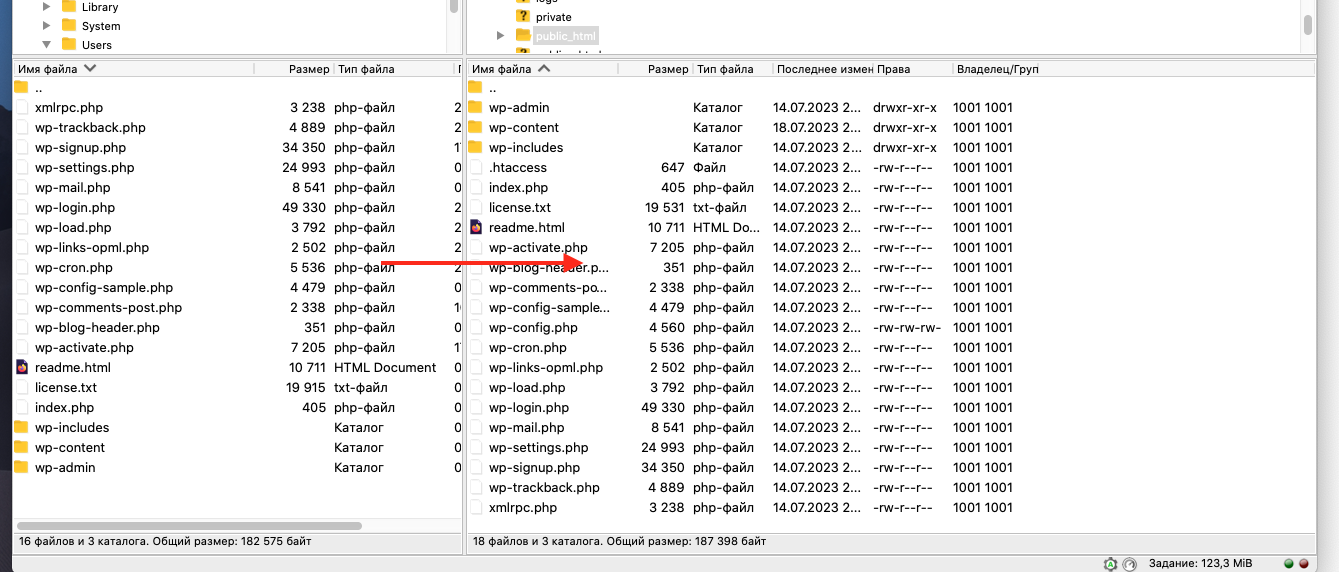Select wp-trackback.php in the local pane
Screen dimensions: 1339x572
click(x=90, y=127)
